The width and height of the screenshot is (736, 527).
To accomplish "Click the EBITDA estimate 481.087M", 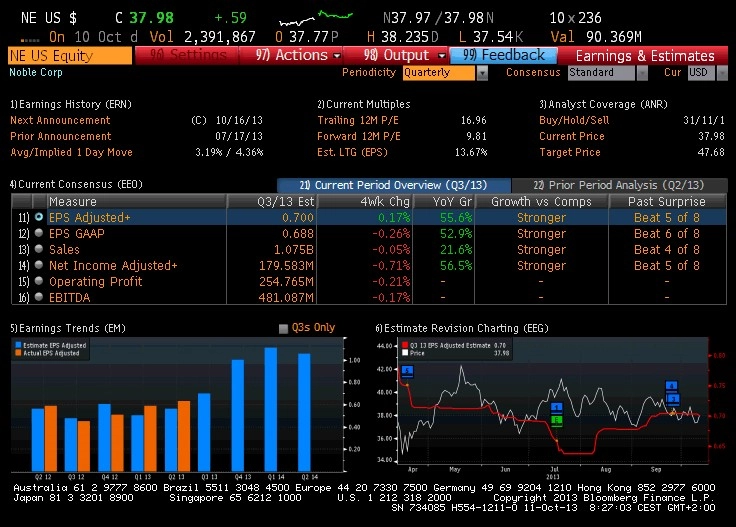I will point(286,297).
